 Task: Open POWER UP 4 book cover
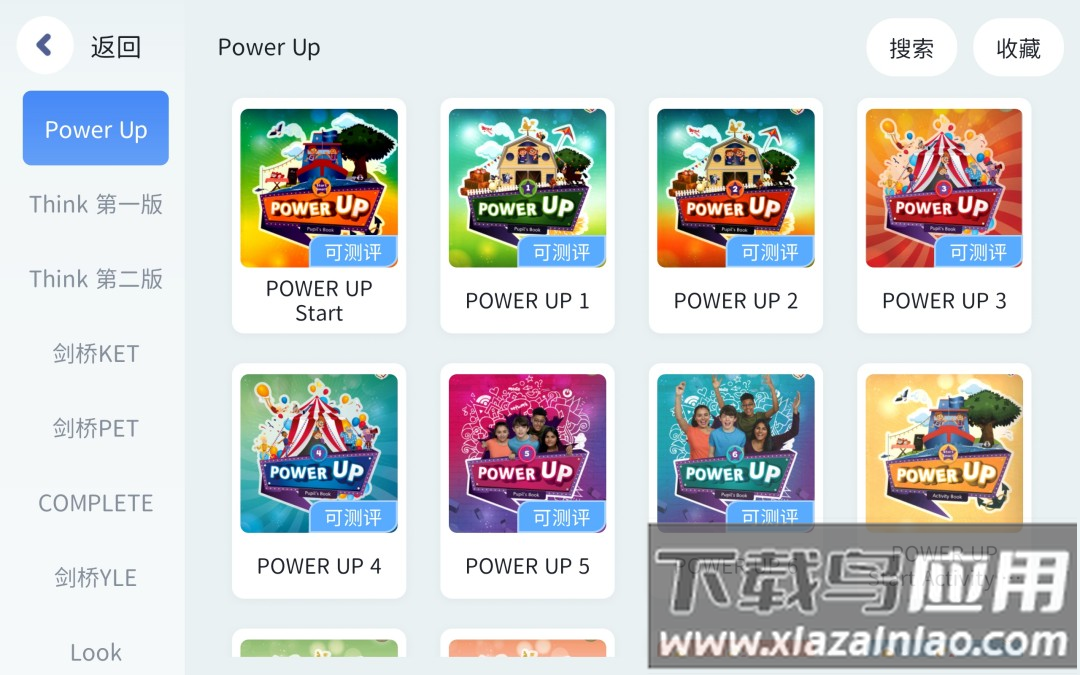[x=319, y=453]
